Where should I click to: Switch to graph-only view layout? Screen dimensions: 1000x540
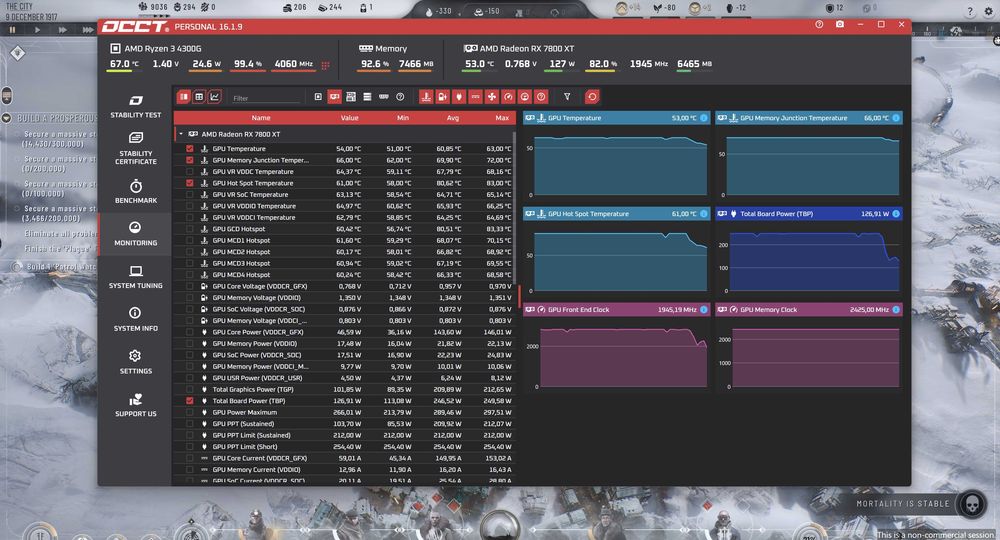215,97
